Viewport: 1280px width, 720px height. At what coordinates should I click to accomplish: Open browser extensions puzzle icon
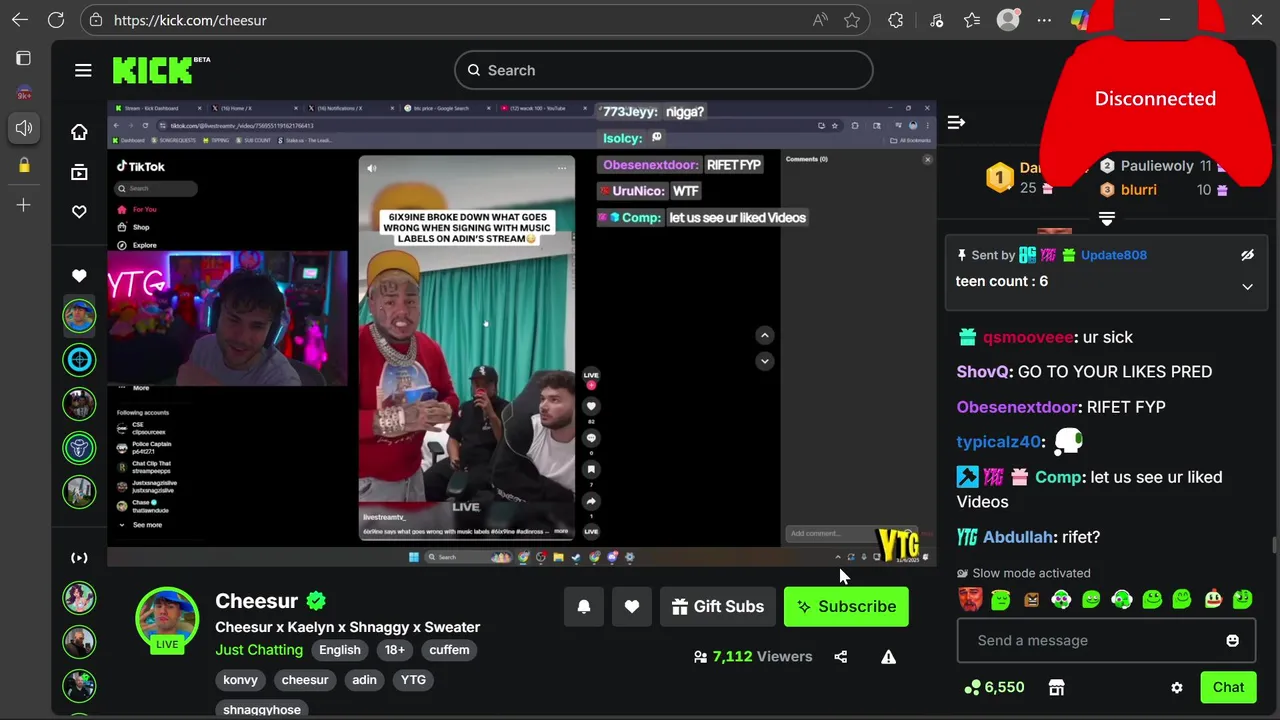point(896,20)
